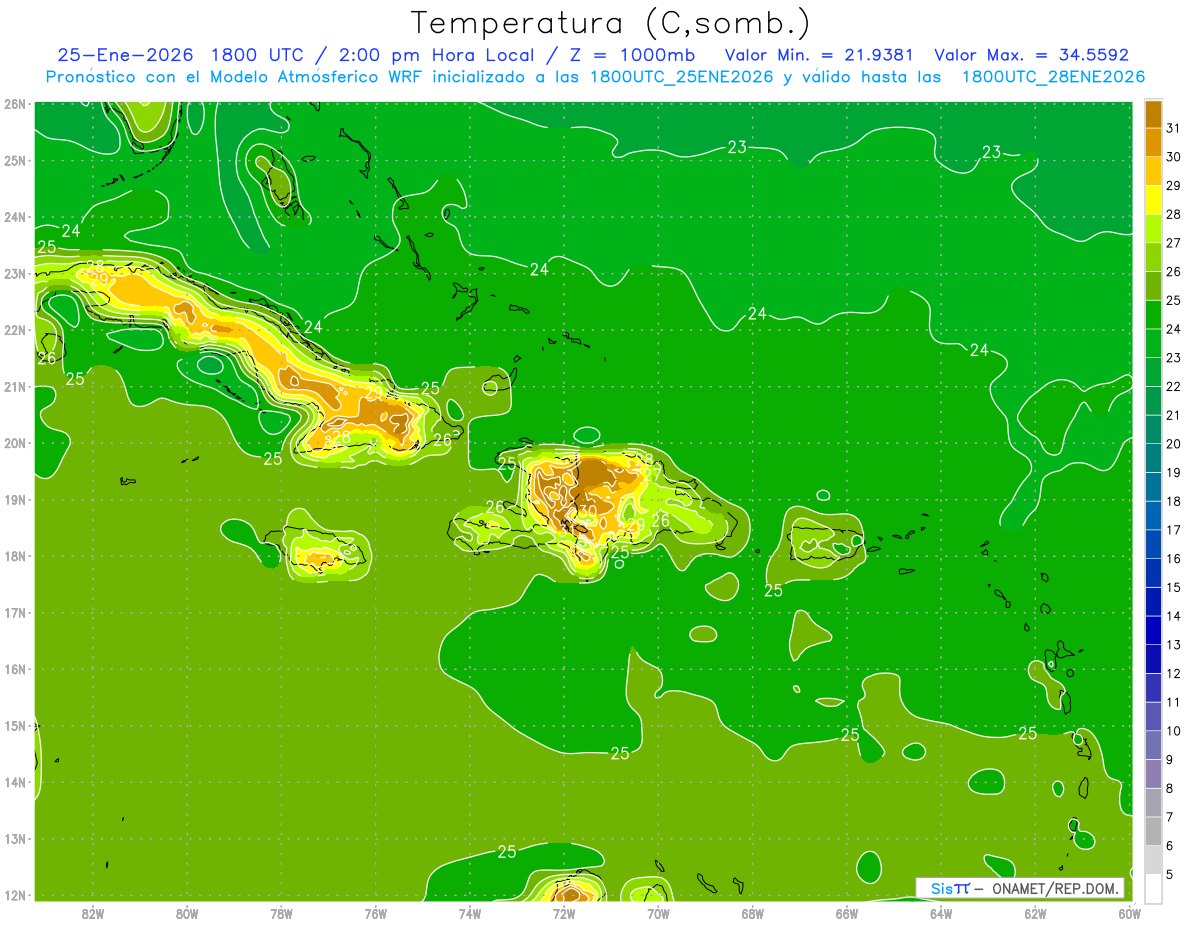Click the latitude axis label "26N"

click(x=15, y=104)
